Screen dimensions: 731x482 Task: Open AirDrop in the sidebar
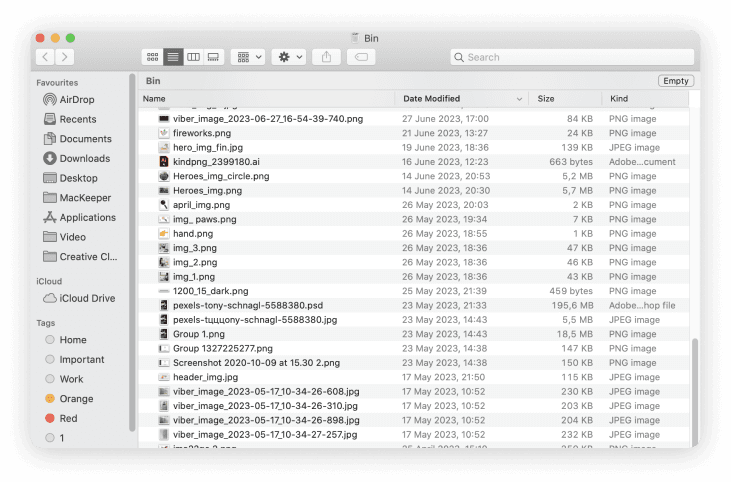tap(76, 100)
